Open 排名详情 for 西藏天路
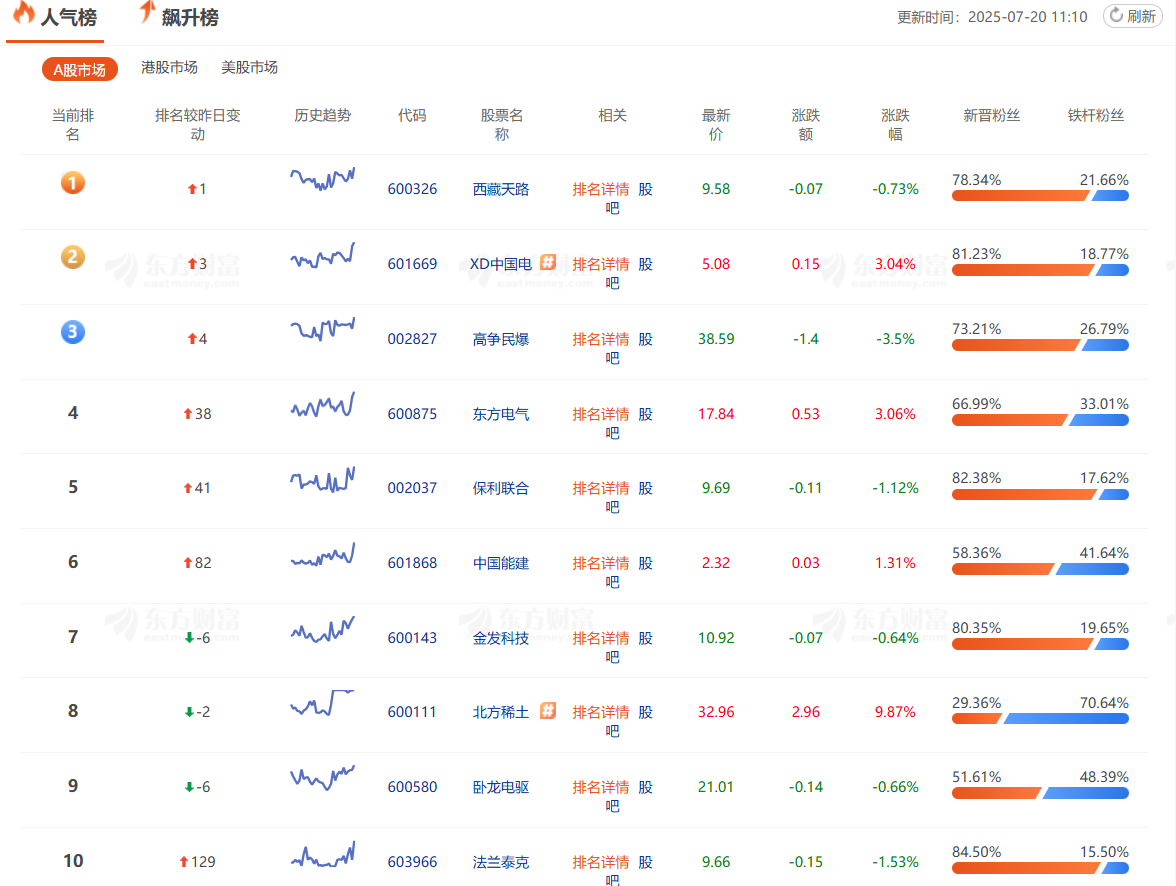Image resolution: width=1176 pixels, height=886 pixels. [x=601, y=189]
